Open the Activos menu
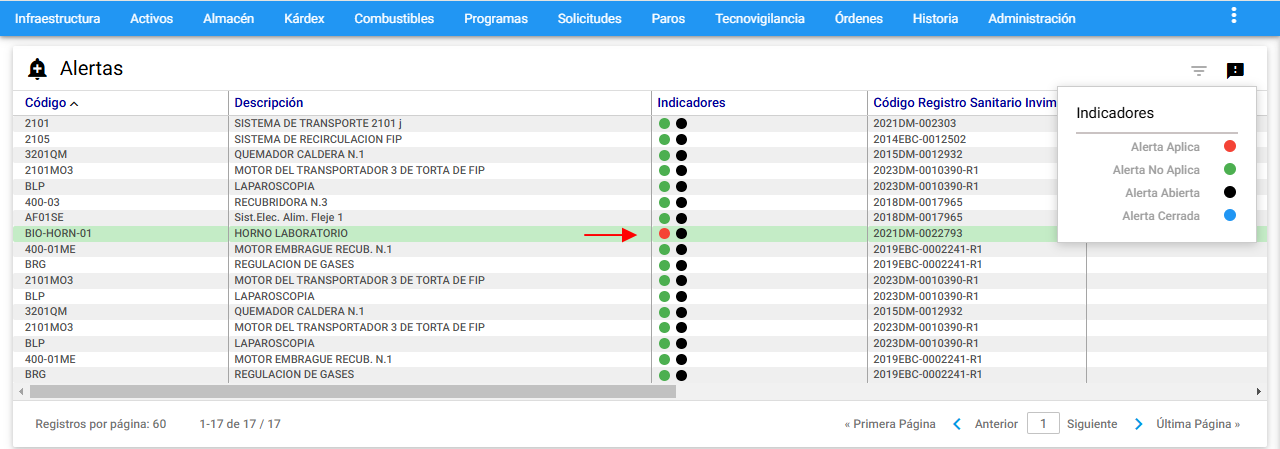 pyautogui.click(x=152, y=18)
